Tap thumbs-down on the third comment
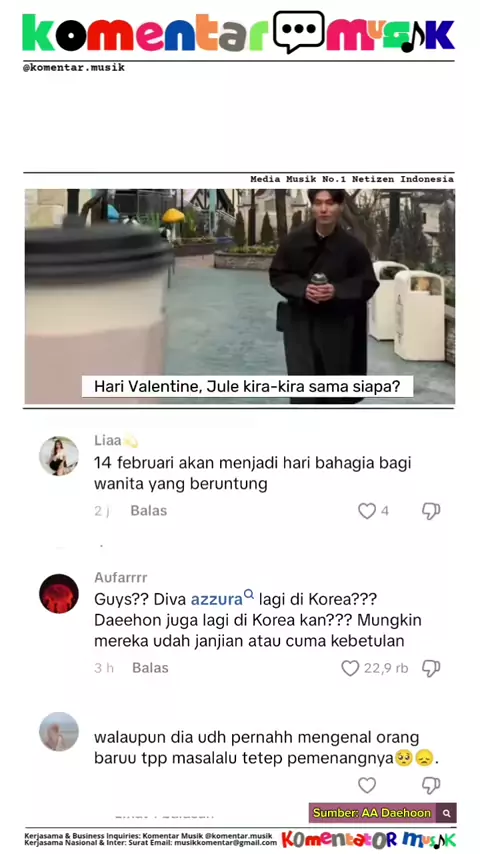The image size is (480, 854). pos(431,785)
